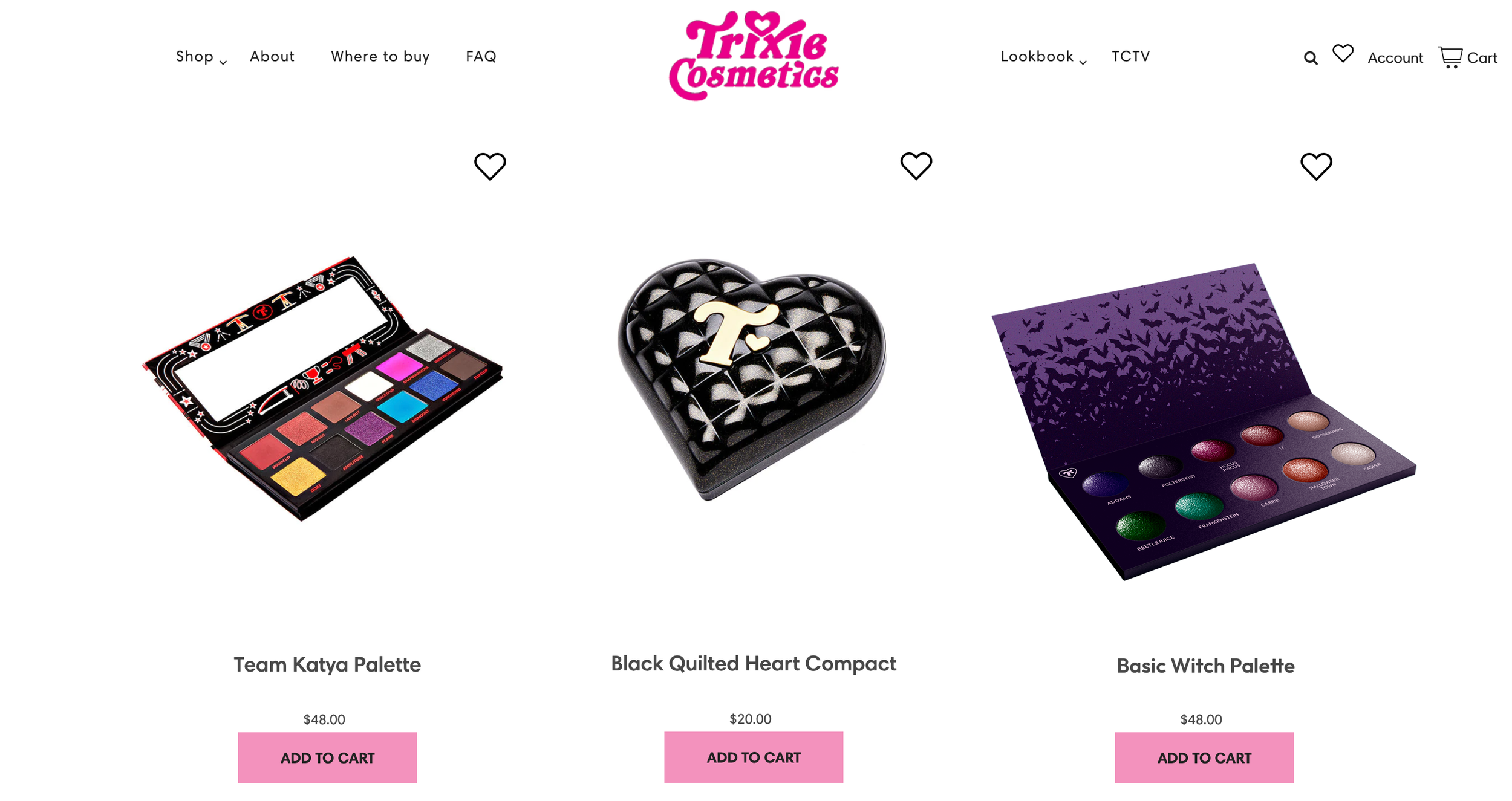This screenshot has width=1512, height=801.
Task: Toggle wishlist heart for Basic Witch Palette
Action: click(x=1315, y=166)
